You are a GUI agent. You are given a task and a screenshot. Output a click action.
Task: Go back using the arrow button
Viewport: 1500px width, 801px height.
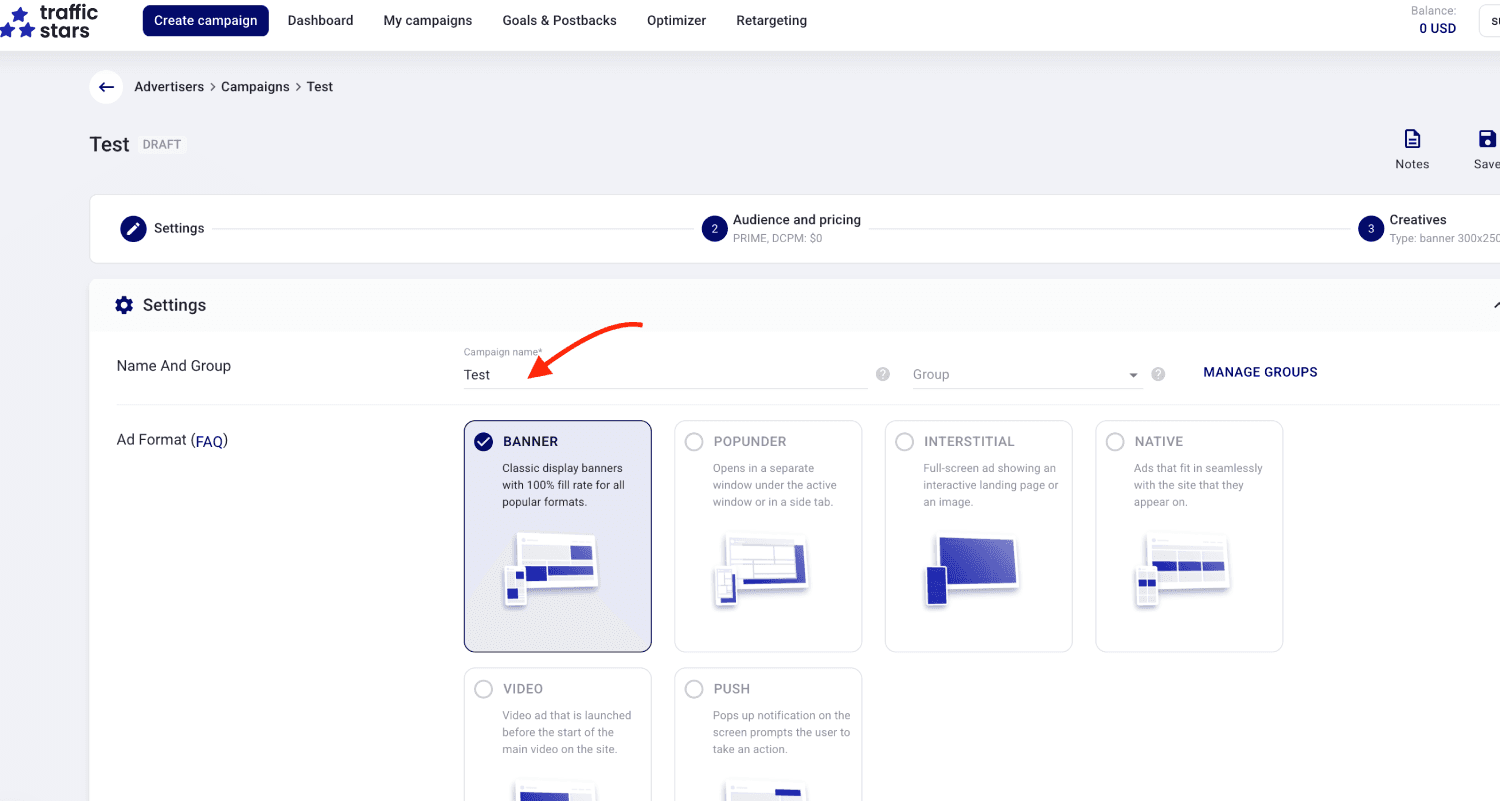[106, 87]
